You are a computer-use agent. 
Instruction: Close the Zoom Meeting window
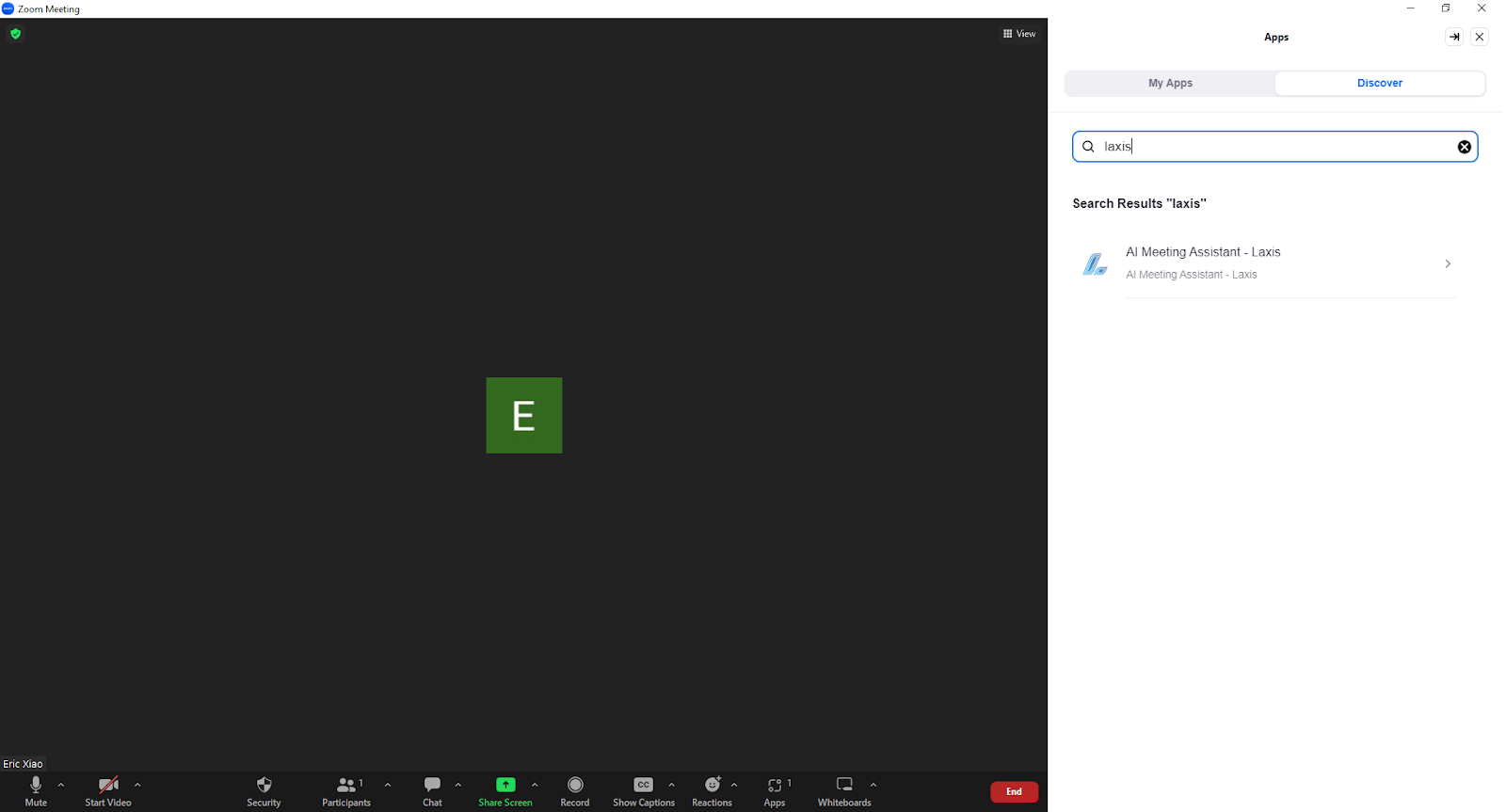tap(1482, 8)
